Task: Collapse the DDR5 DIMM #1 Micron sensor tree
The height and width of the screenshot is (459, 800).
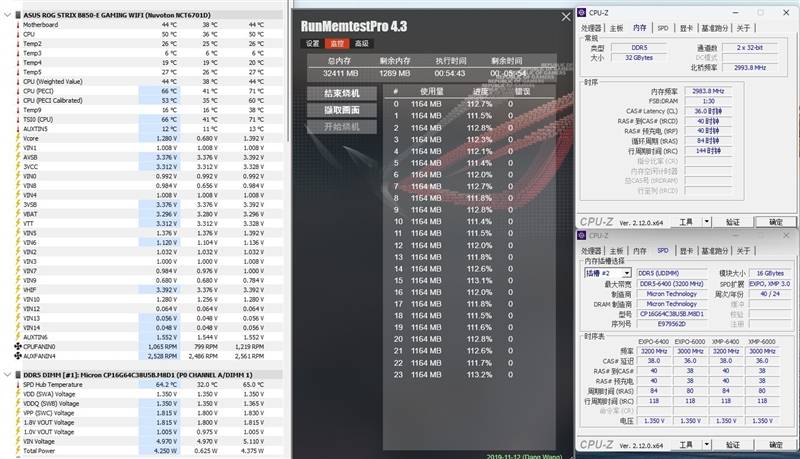Action: 7,375
